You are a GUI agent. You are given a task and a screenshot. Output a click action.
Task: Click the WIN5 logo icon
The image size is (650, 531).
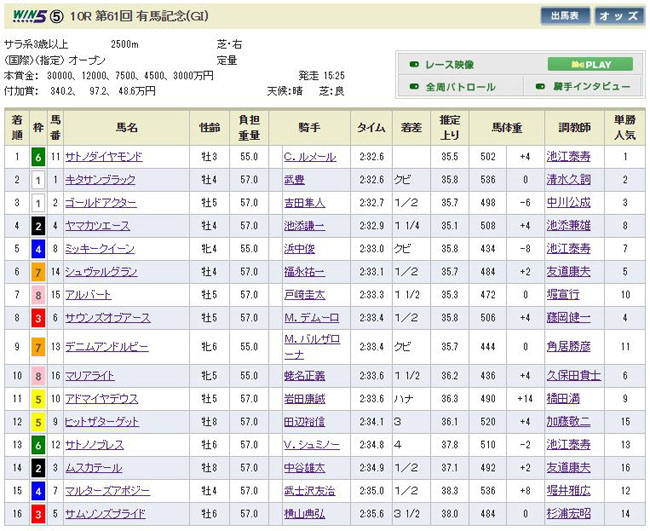point(27,15)
